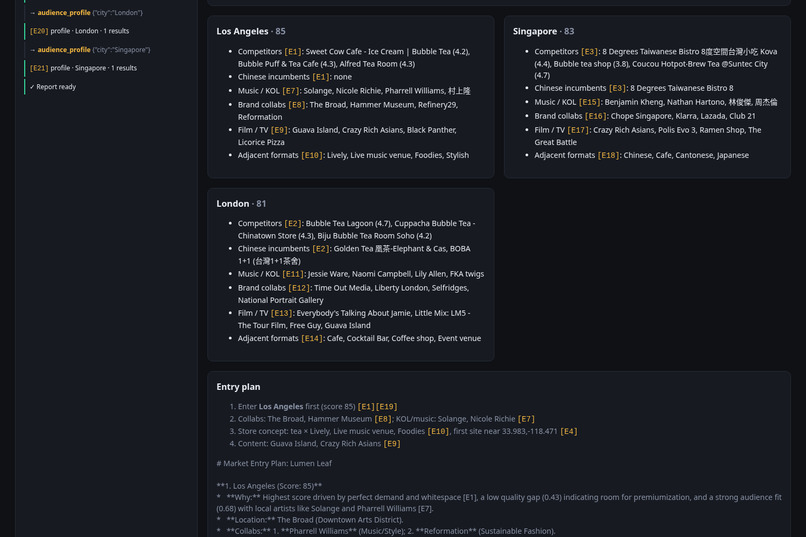Viewport: 806px width, 537px height.
Task: Open [E7] citation in Entry plan step 2
Action: [x=526, y=418]
